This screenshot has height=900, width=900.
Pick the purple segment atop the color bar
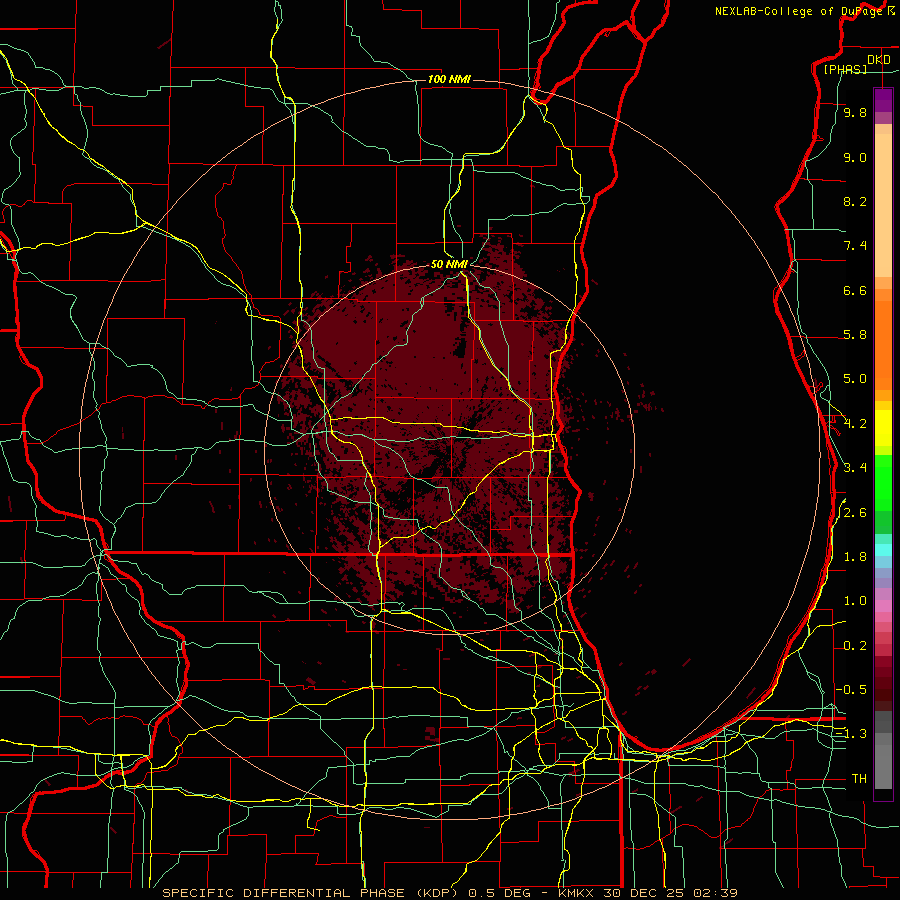(883, 100)
